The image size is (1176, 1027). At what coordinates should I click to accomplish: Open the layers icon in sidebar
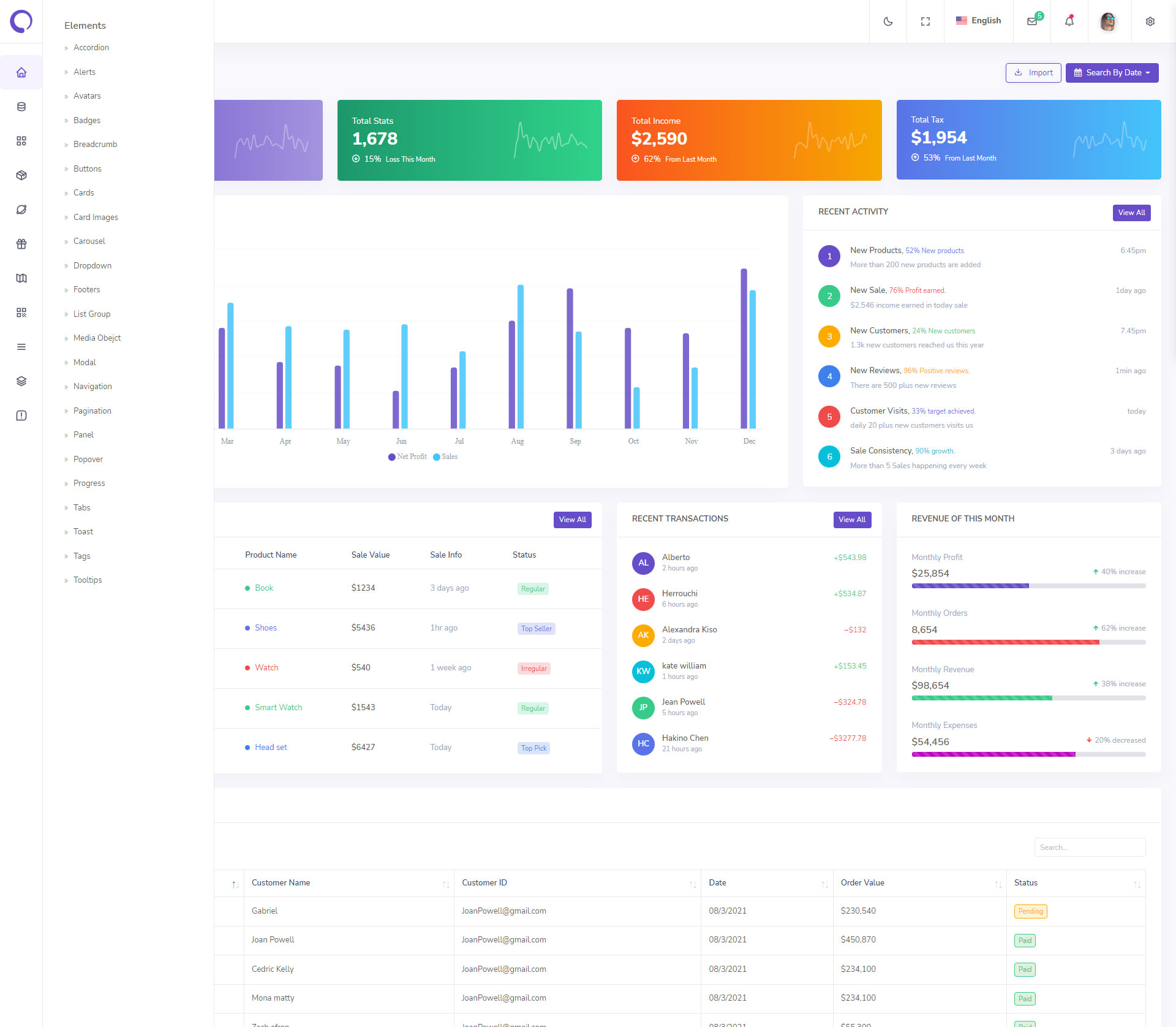(x=21, y=381)
